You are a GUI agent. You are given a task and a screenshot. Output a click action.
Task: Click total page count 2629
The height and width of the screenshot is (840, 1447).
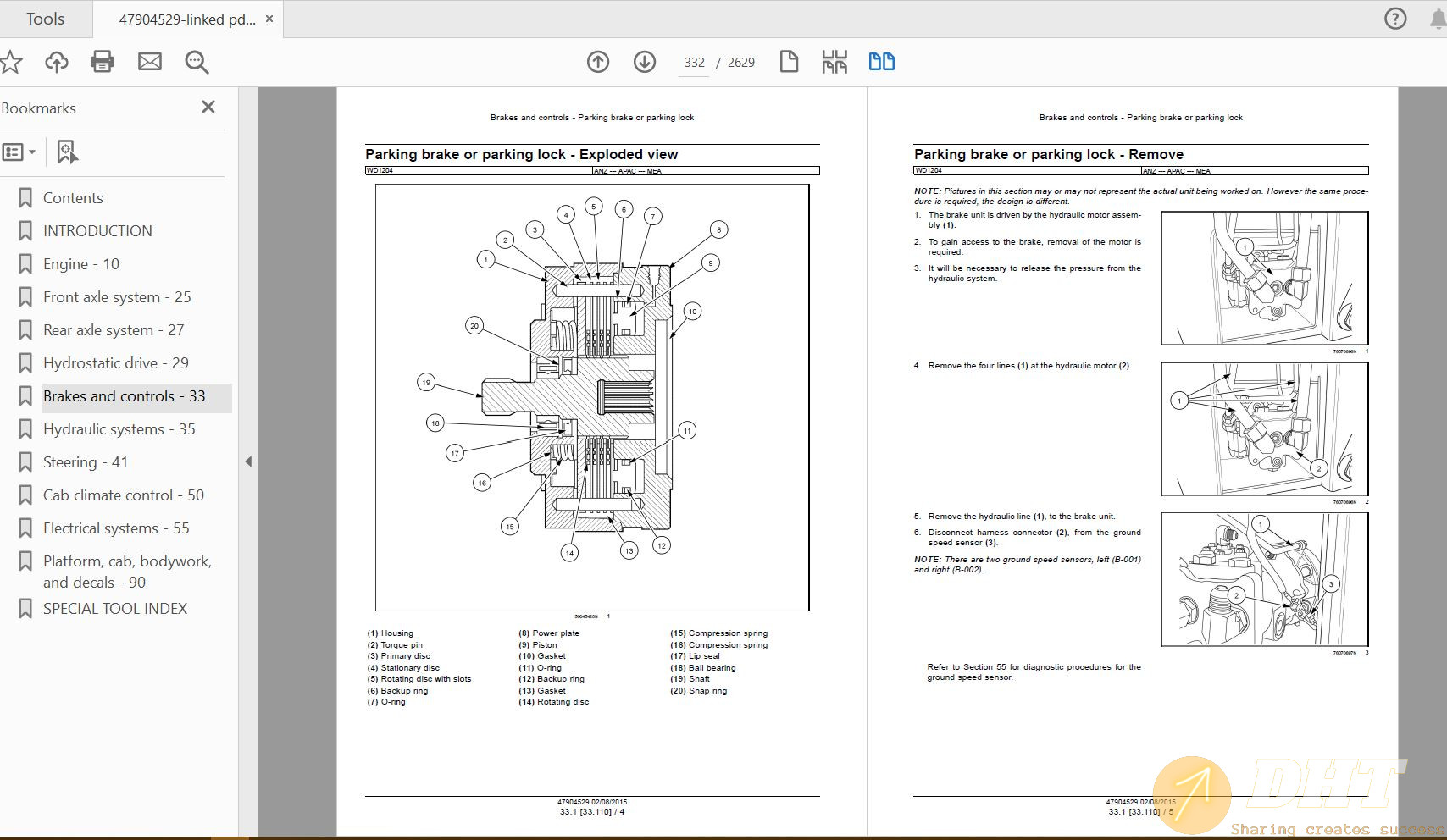(x=740, y=63)
